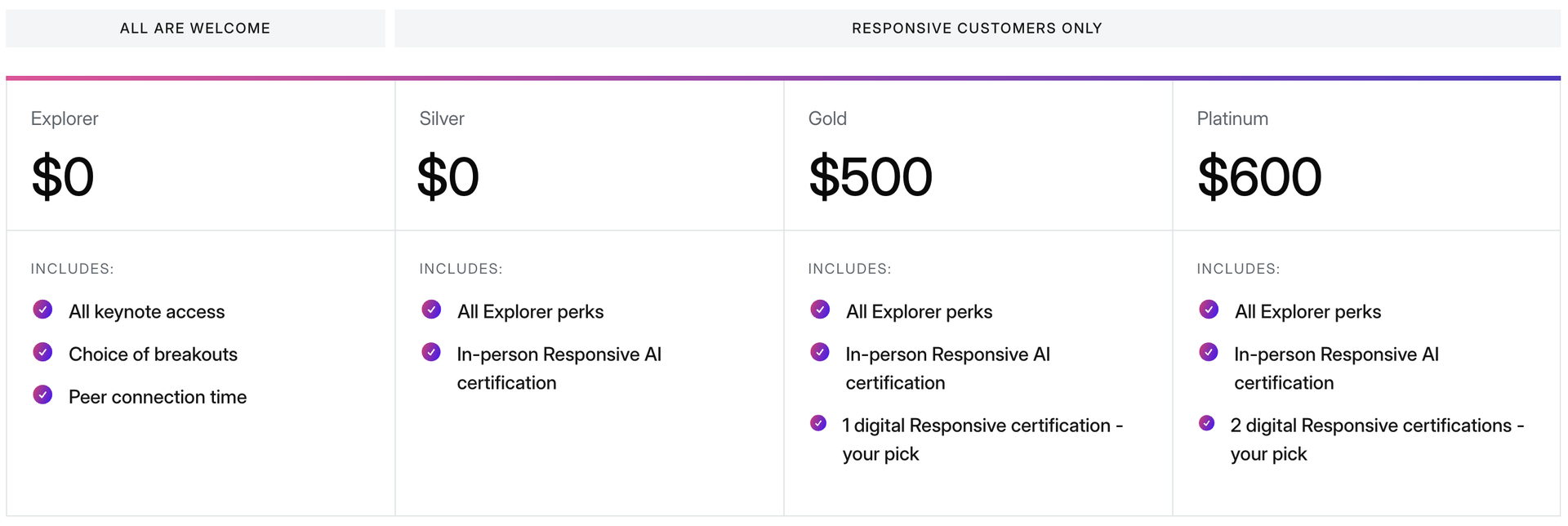
Task: Click the Peer connection time text
Action: pyautogui.click(x=158, y=397)
